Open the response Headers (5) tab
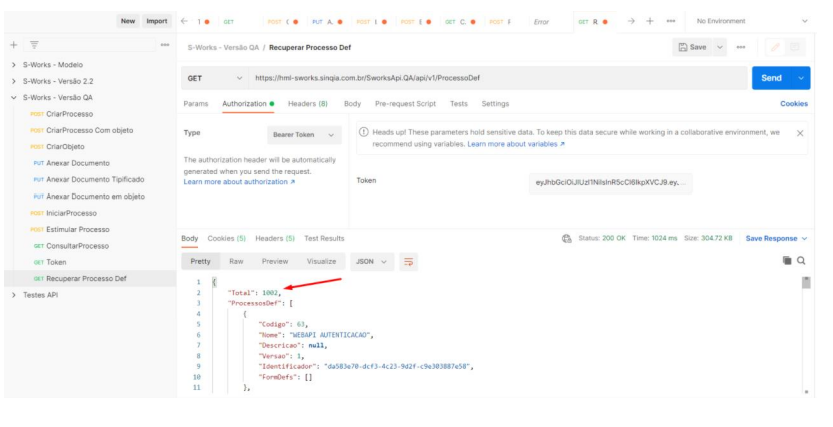 (x=275, y=238)
